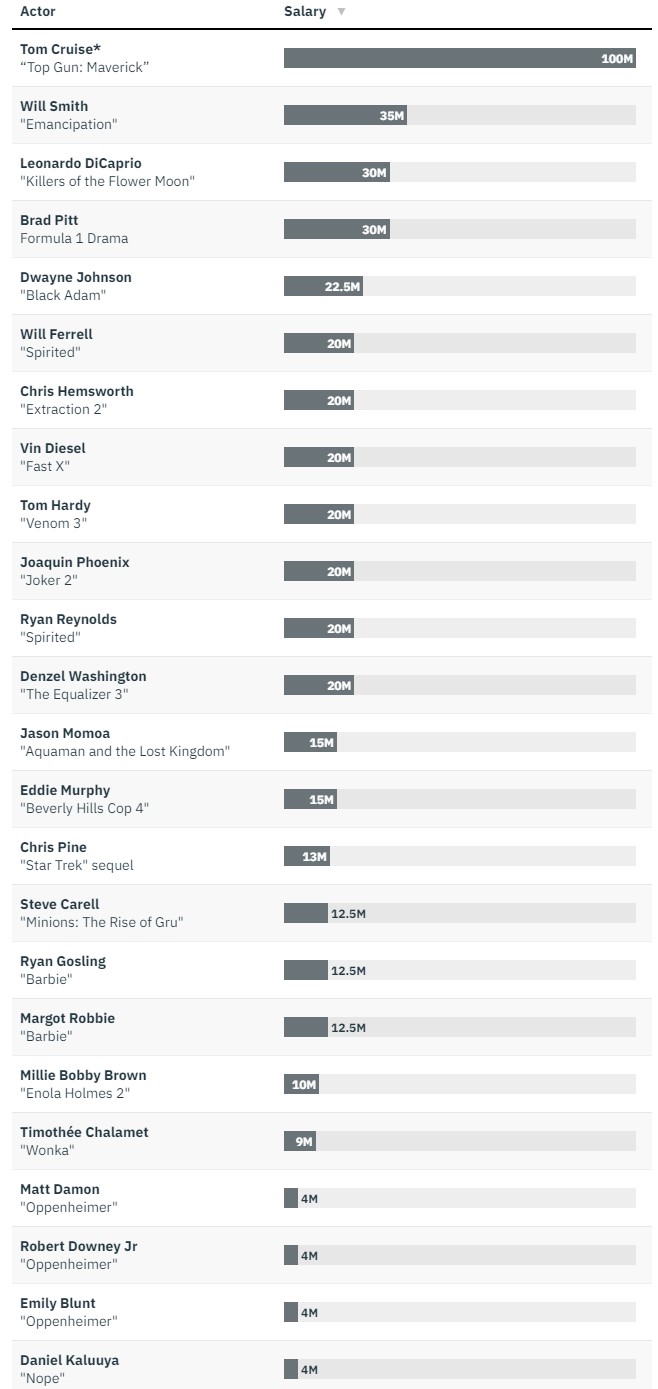
Task: Select the Margot Robbie name
Action: tap(68, 1018)
